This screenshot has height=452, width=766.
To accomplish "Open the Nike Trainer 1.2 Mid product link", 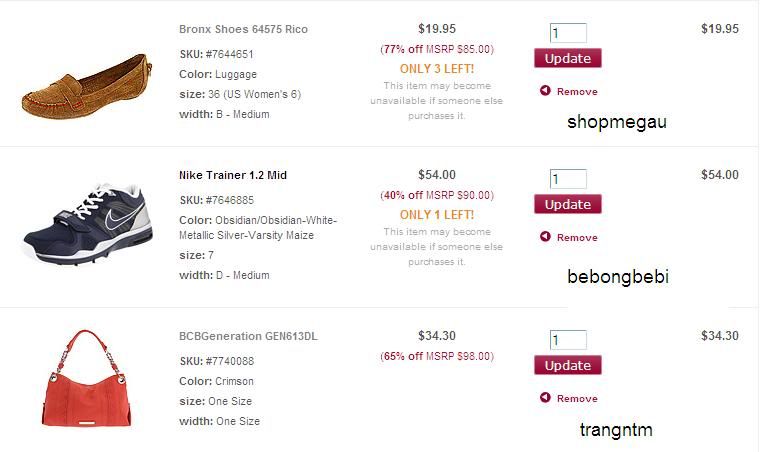I will [233, 175].
